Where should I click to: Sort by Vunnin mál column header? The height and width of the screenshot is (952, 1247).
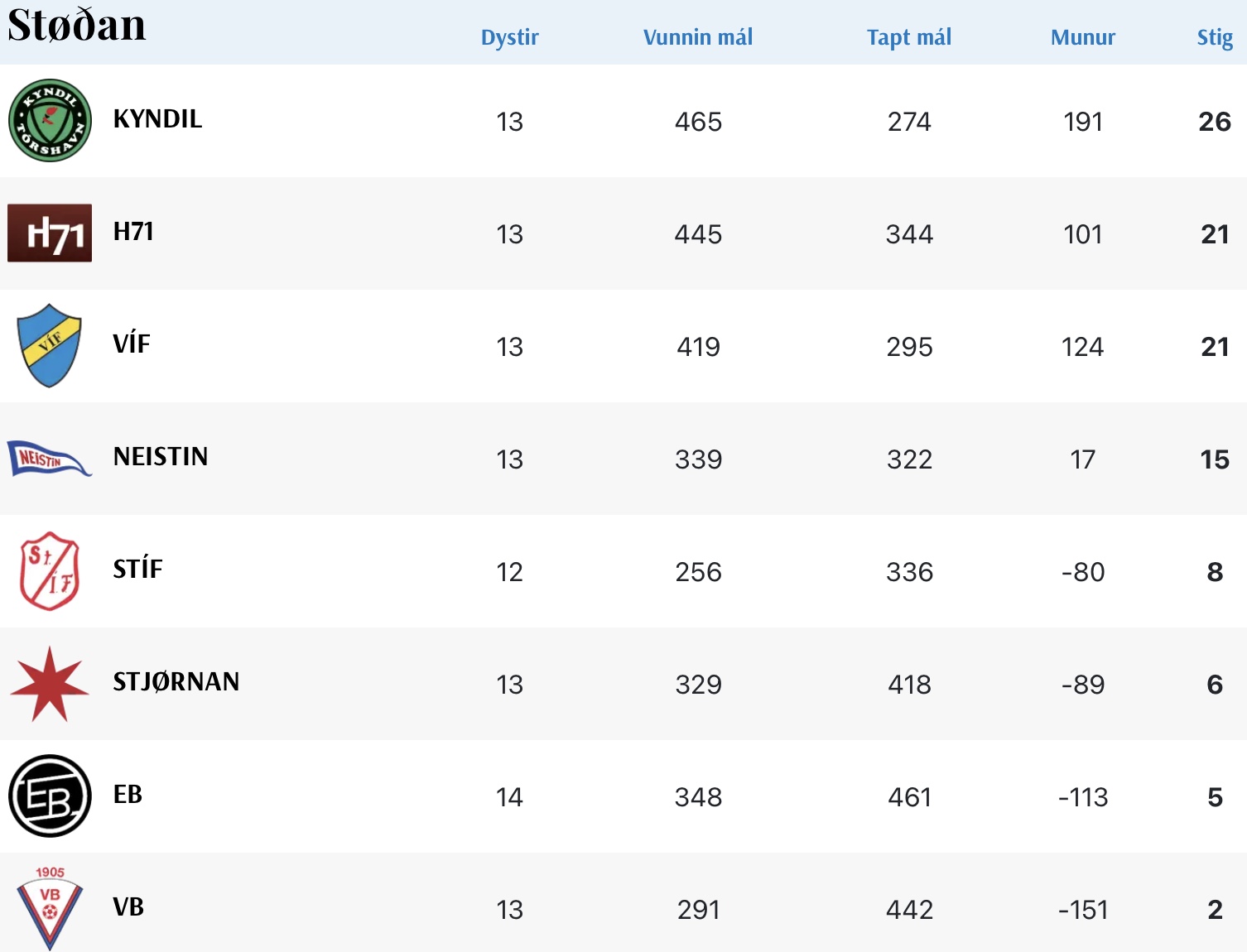point(698,37)
